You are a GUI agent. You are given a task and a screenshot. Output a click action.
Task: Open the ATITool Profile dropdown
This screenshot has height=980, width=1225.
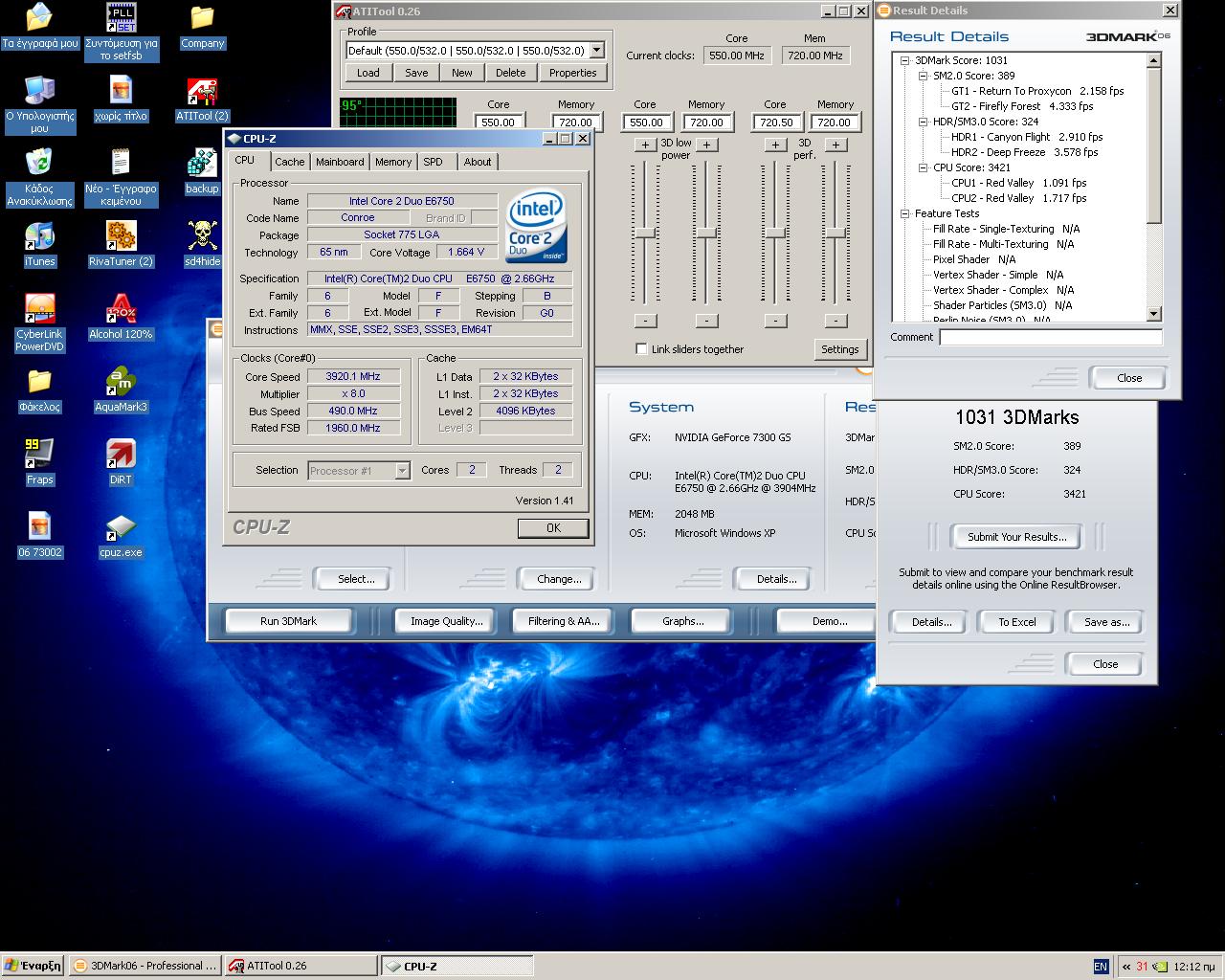[x=596, y=50]
